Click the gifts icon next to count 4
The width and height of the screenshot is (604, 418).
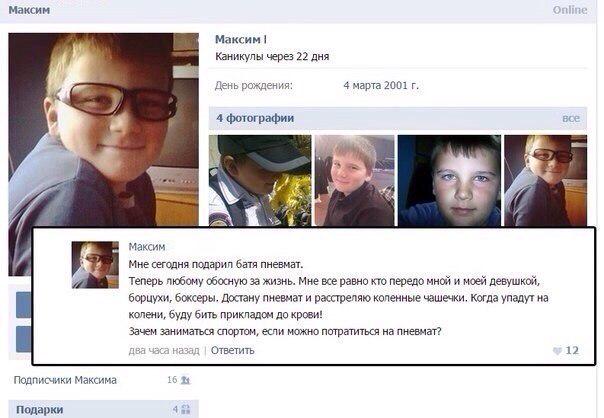tap(185, 409)
